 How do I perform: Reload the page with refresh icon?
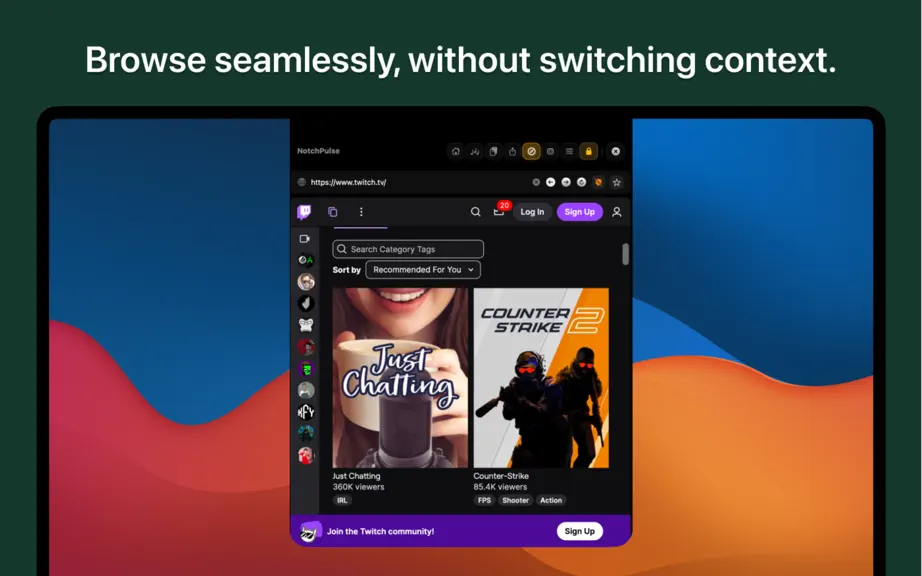pos(582,182)
